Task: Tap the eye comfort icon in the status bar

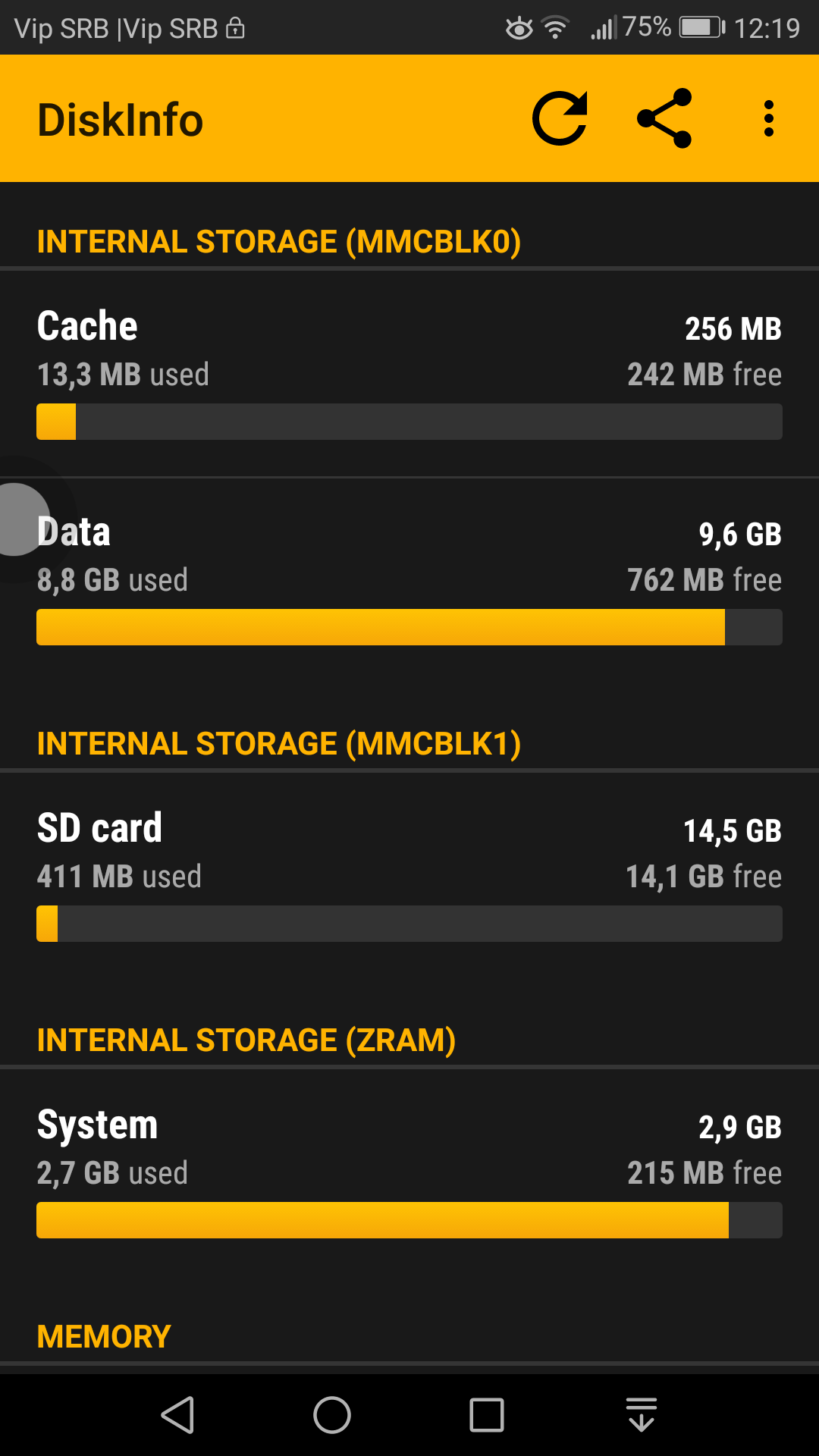Action: click(x=519, y=28)
